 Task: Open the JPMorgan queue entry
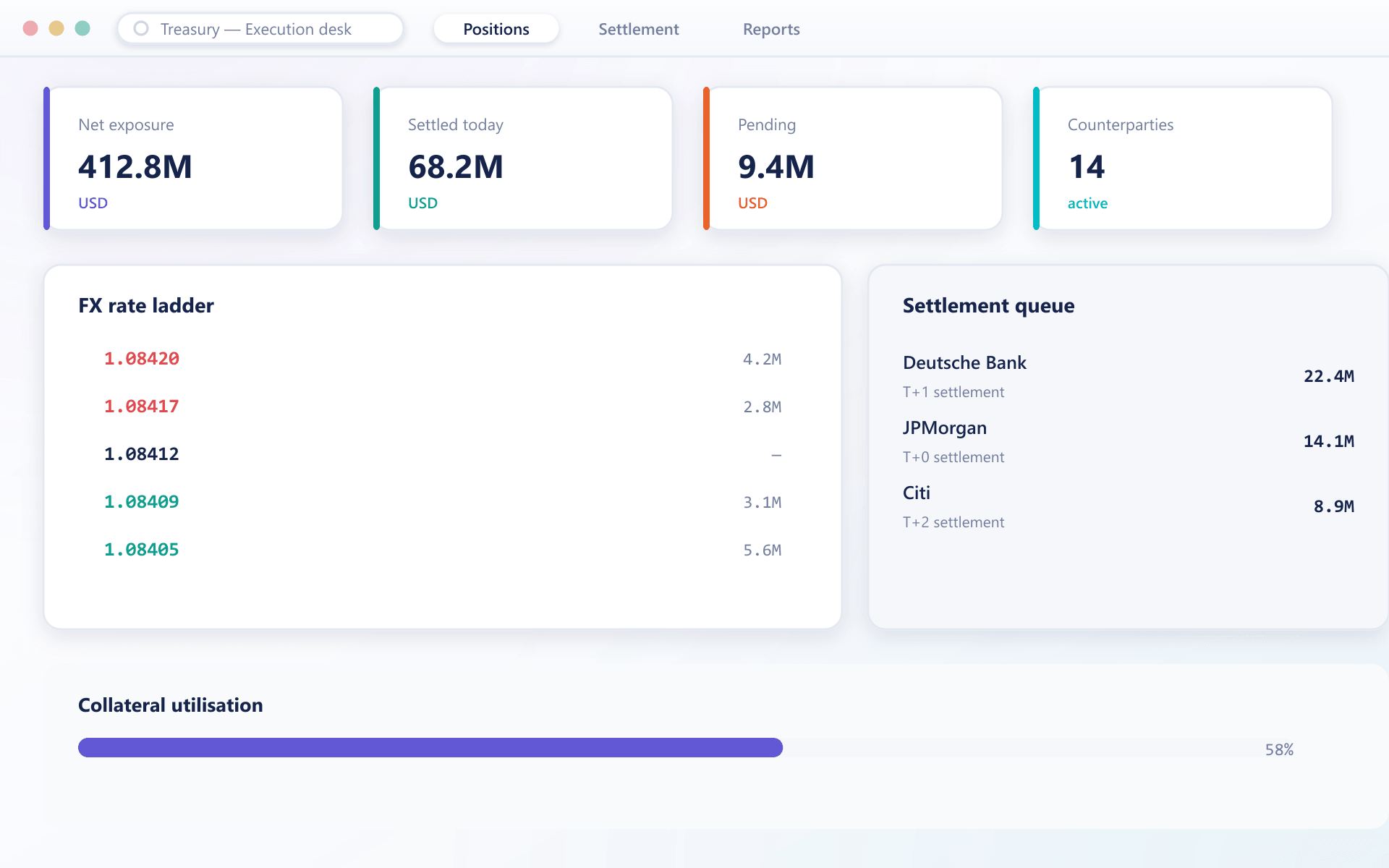(1129, 441)
